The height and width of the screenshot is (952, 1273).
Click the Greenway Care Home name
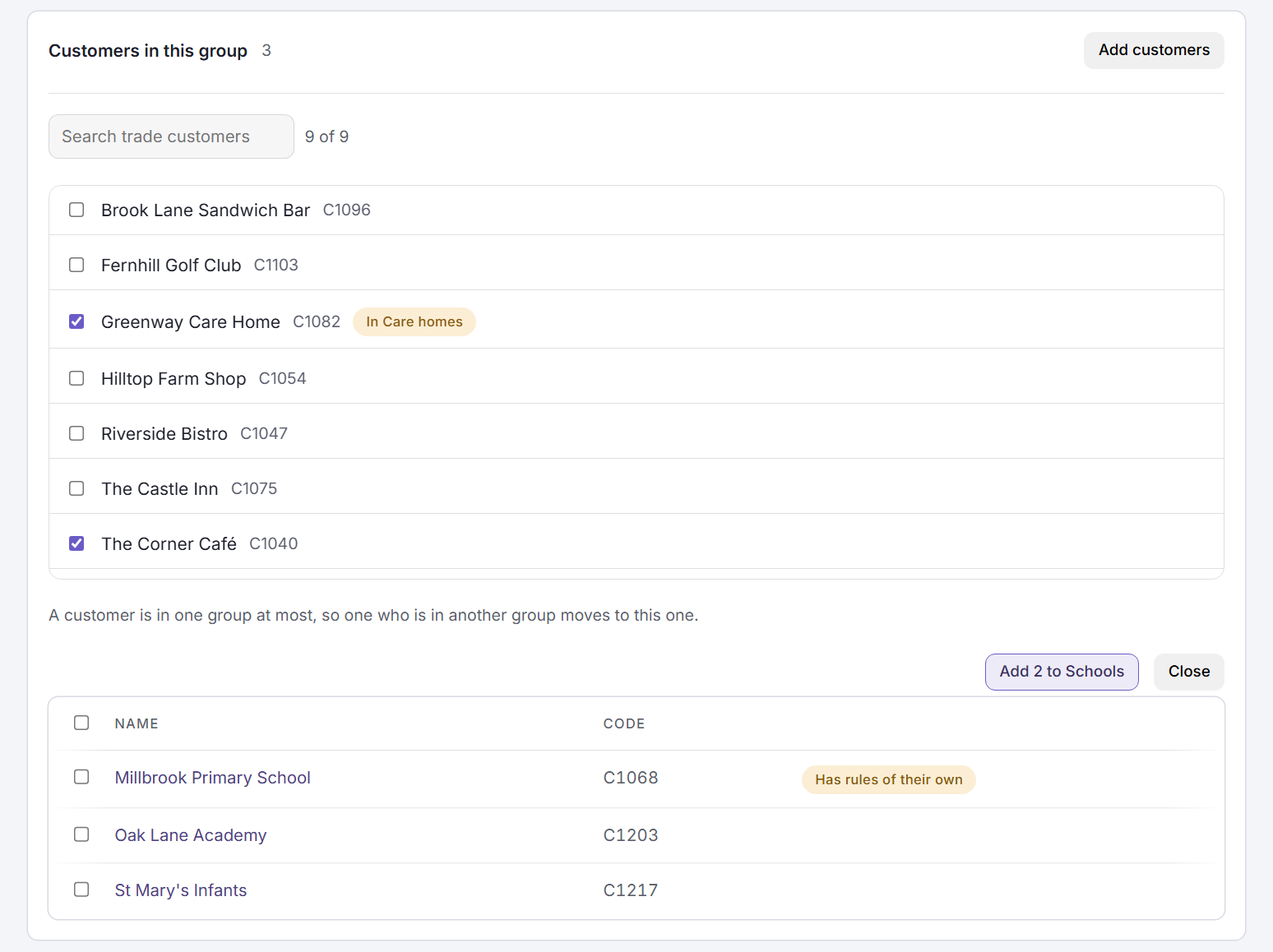coord(191,322)
